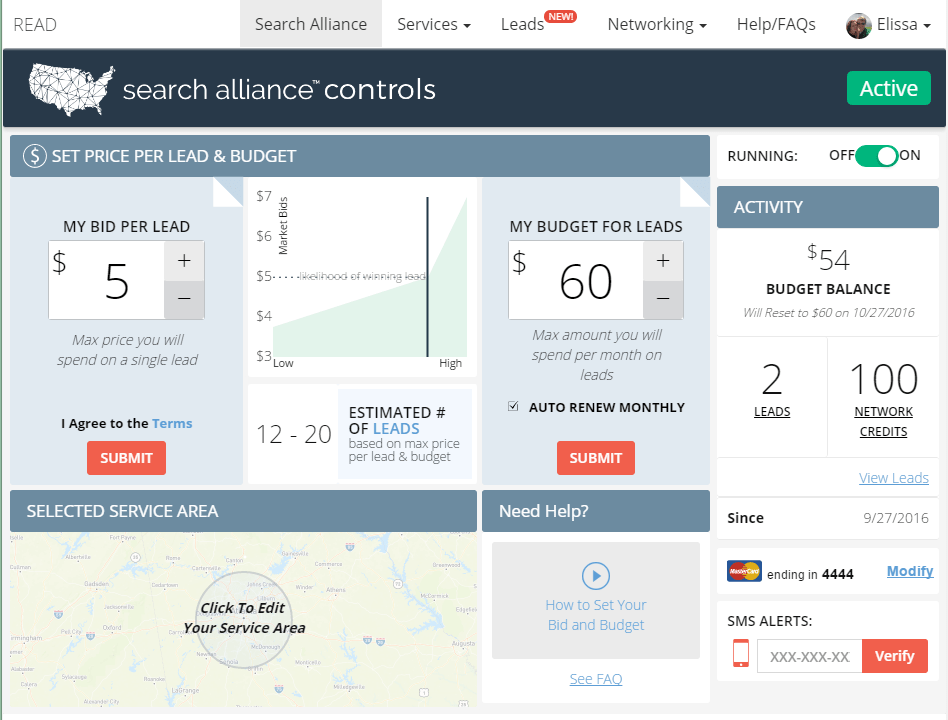Click Elissa's profile avatar photo

858,25
